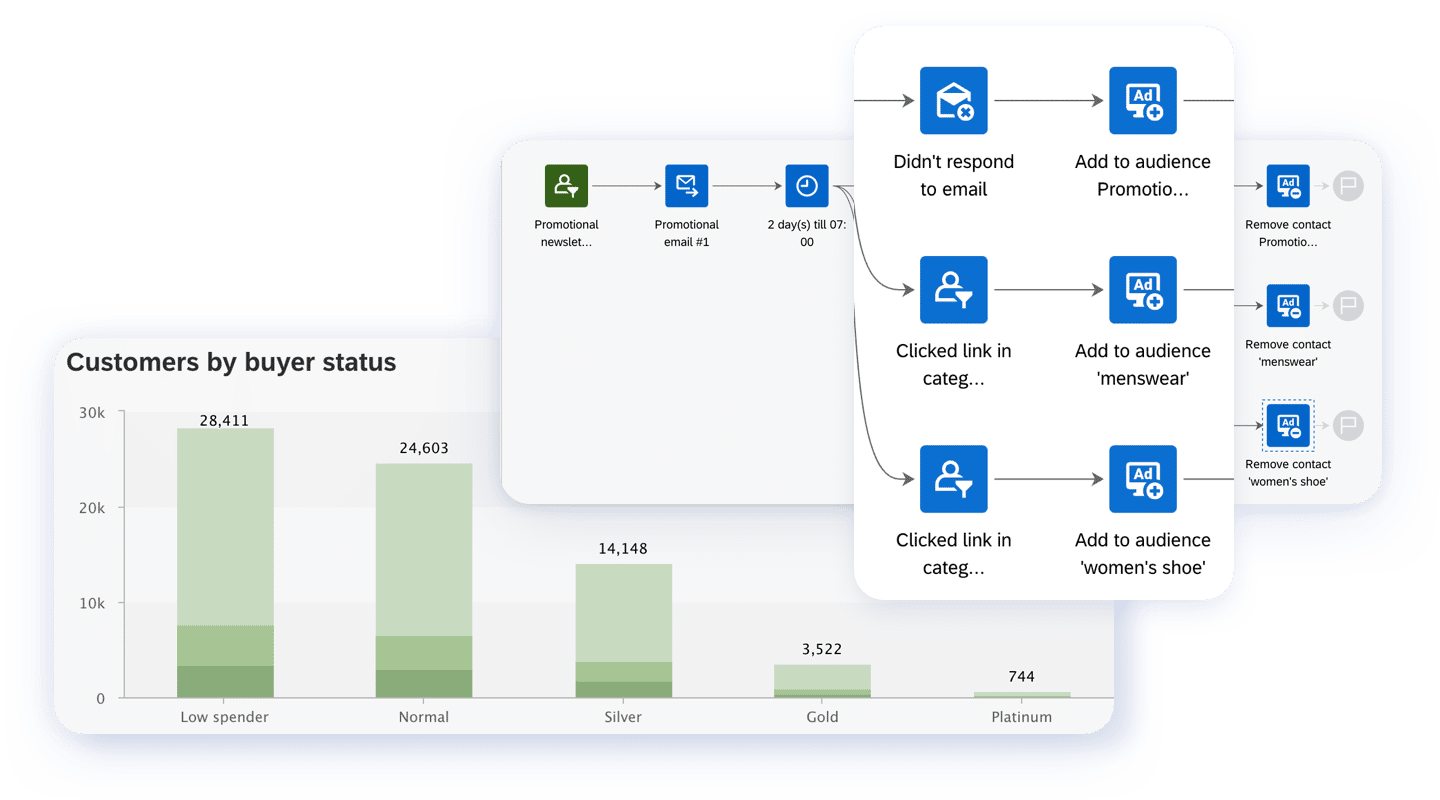The image size is (1440, 800).
Task: Click the Add to audience Promotio... label
Action: click(1143, 175)
